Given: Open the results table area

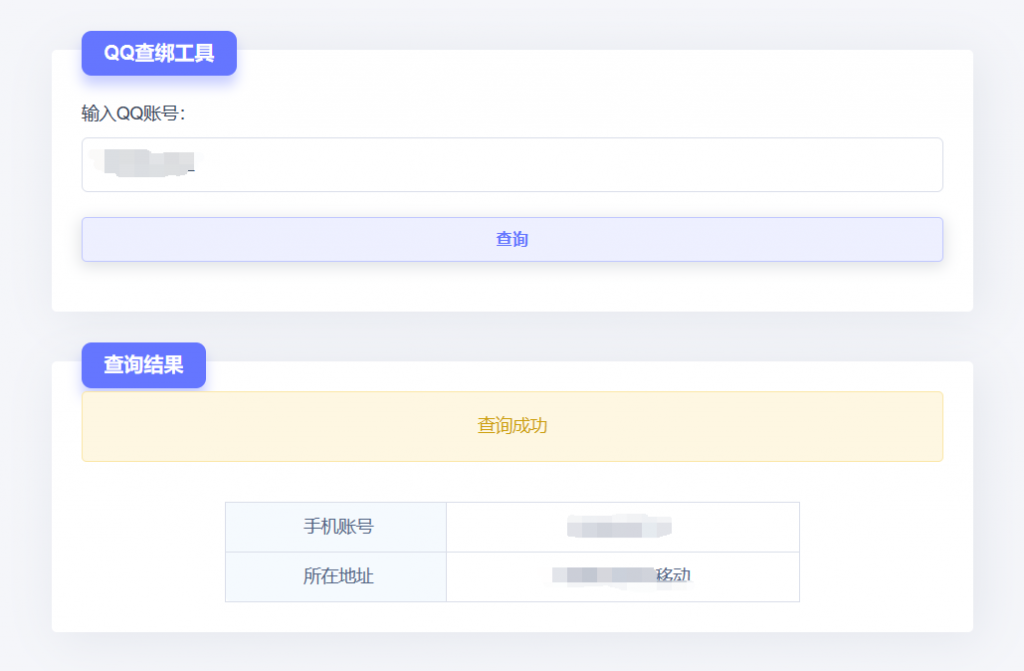Looking at the screenshot, I should (x=512, y=551).
